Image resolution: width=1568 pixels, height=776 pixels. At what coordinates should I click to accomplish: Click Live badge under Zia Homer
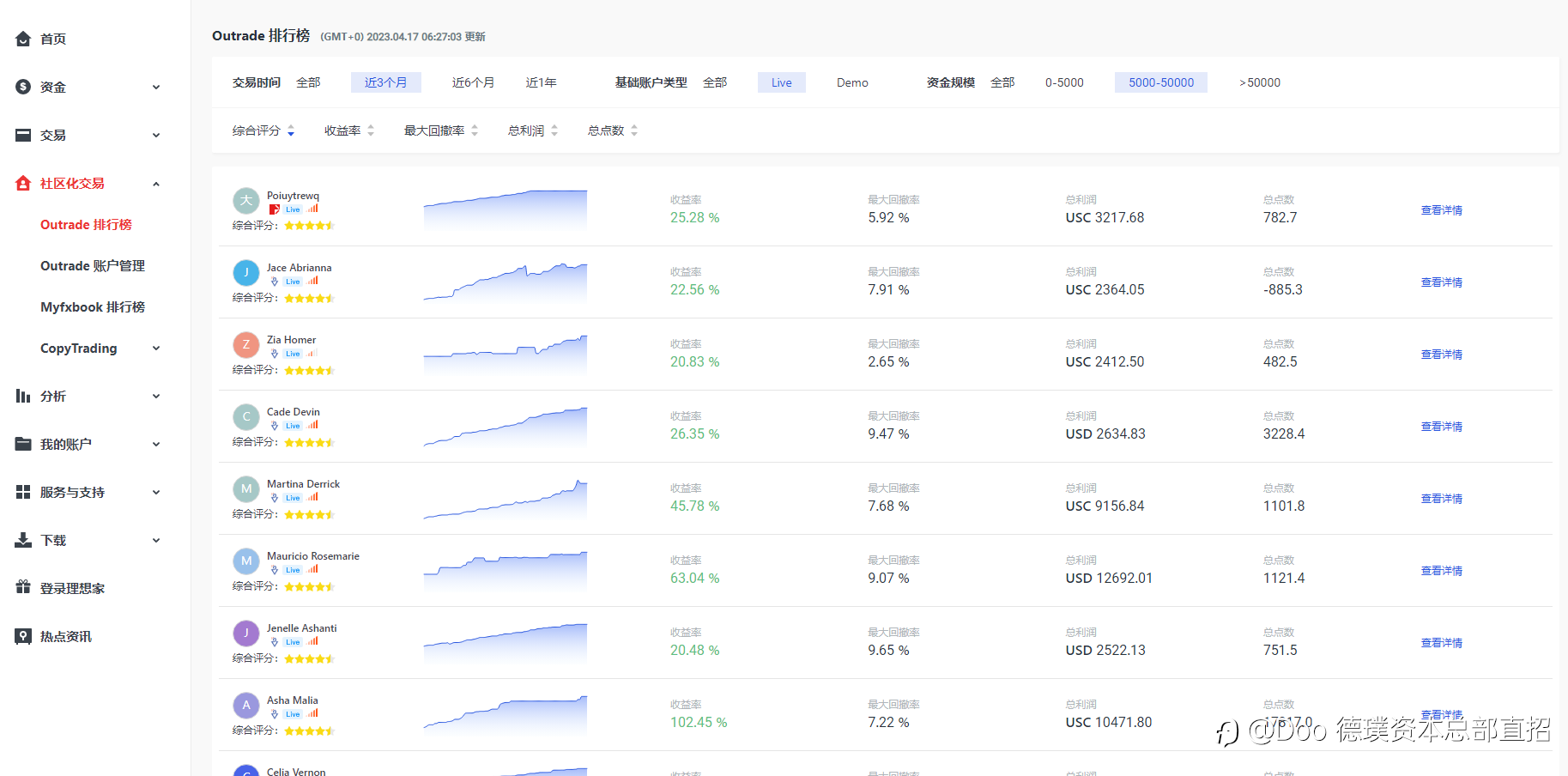[293, 354]
